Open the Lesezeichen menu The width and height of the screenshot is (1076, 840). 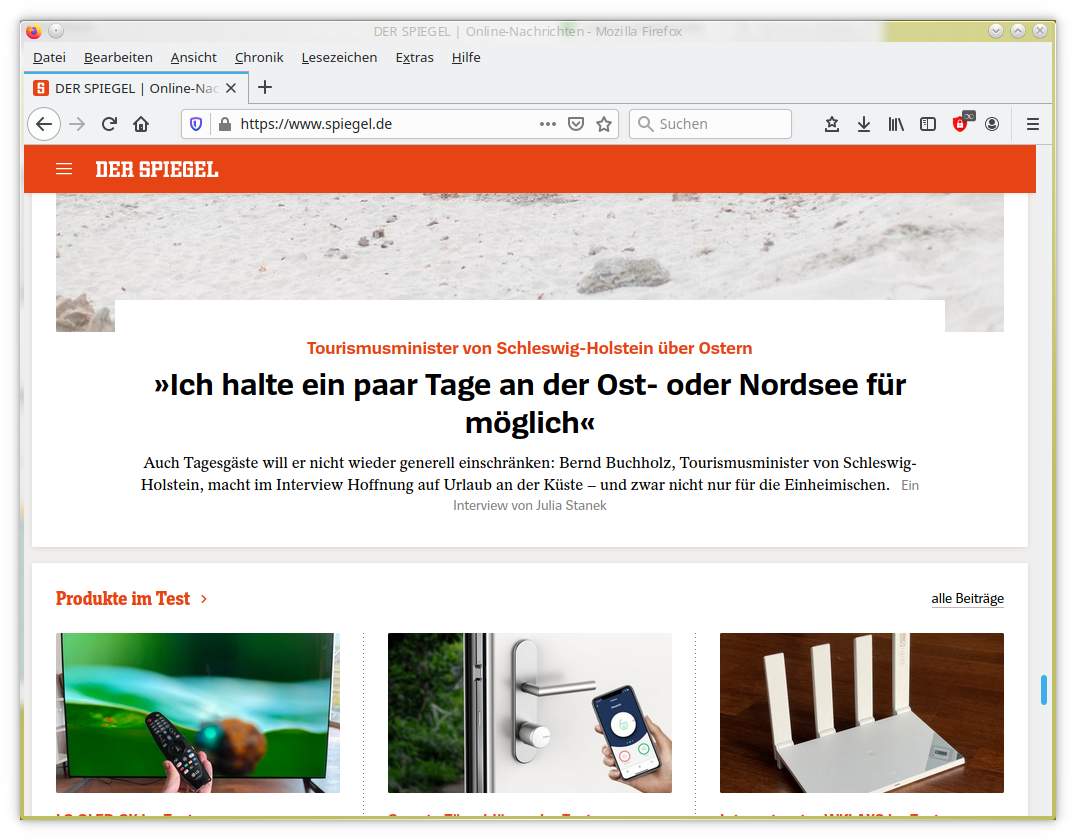tap(339, 58)
